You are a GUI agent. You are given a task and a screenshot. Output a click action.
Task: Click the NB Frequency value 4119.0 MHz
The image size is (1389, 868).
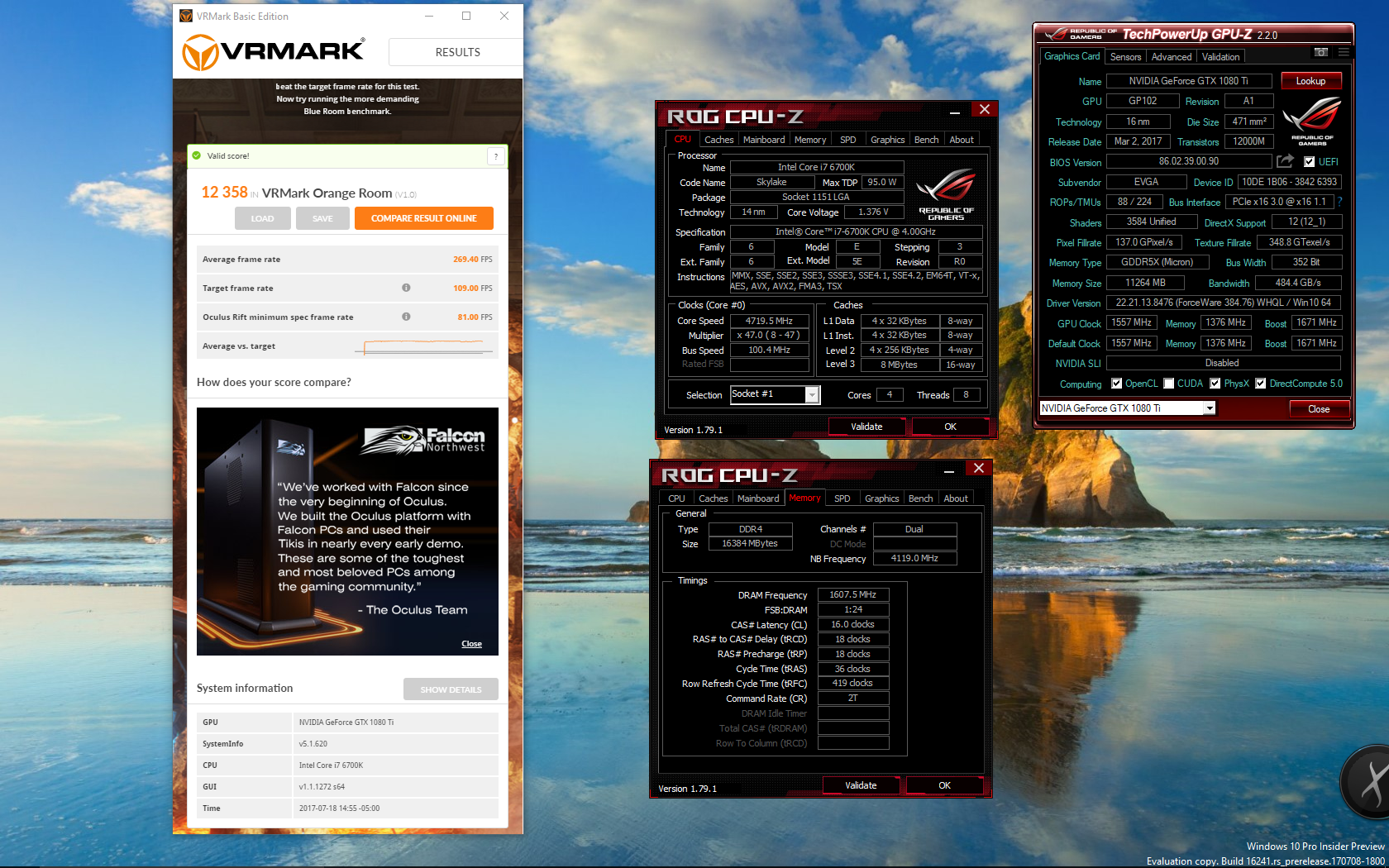coord(914,558)
